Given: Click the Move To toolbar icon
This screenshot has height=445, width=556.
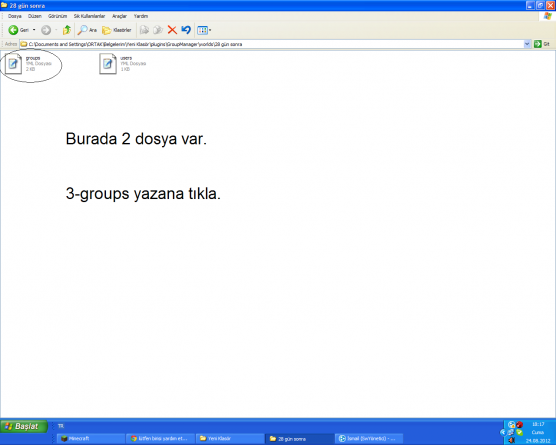Looking at the screenshot, I should click(144, 30).
